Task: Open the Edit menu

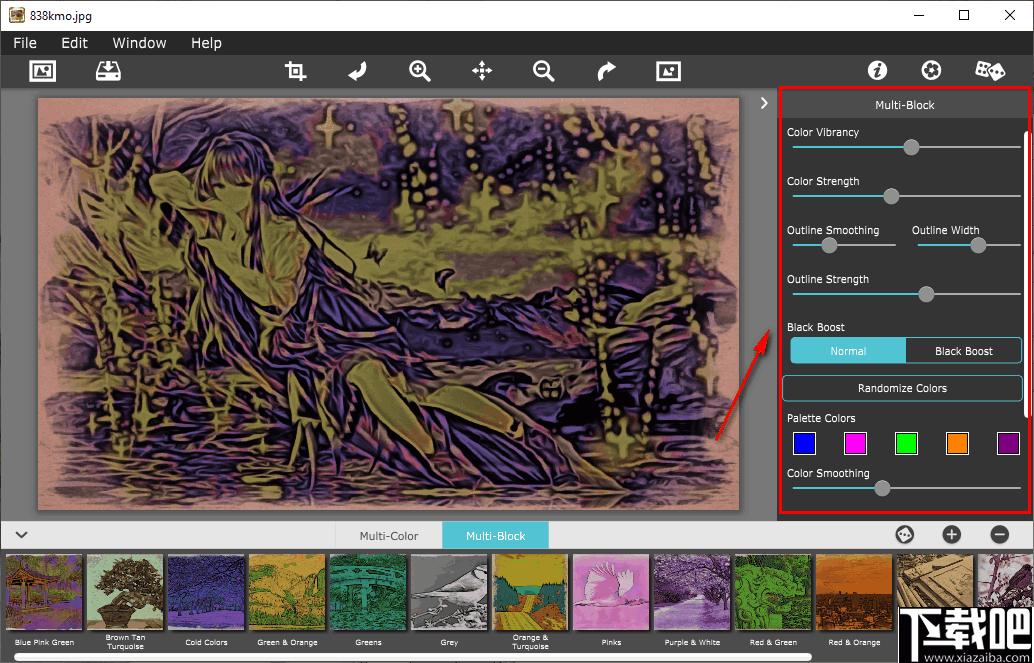Action: coord(75,43)
